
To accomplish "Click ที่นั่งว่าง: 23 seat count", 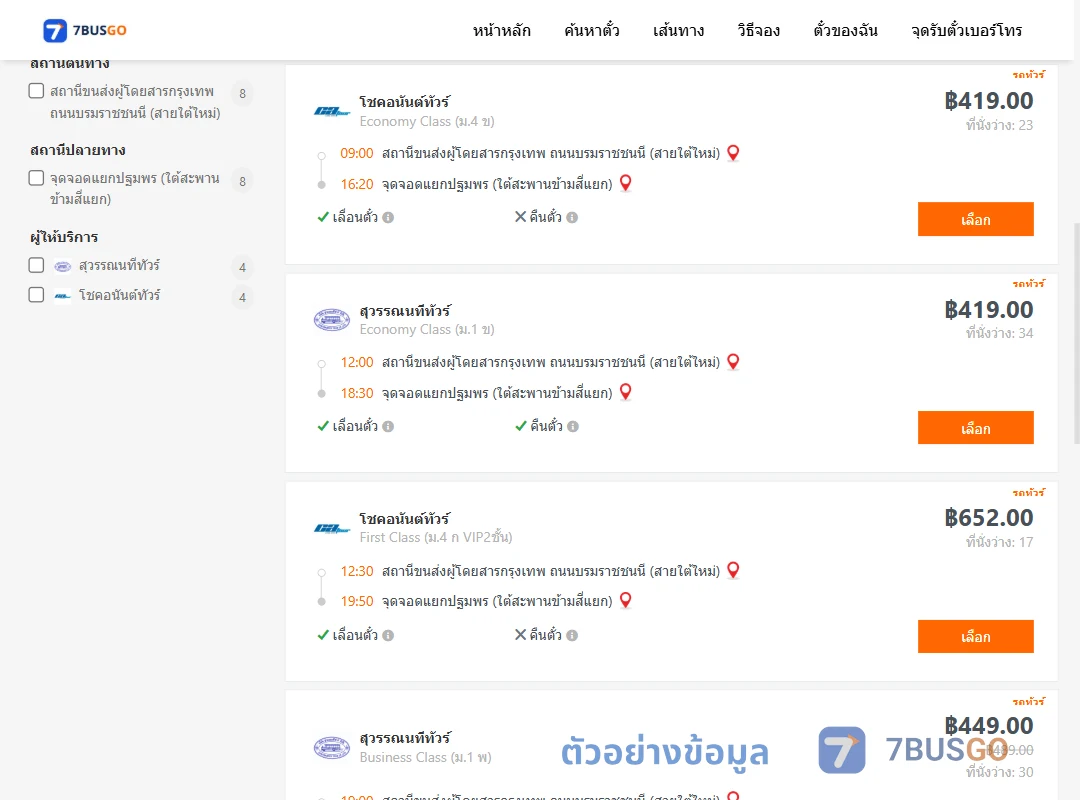I will click(999, 125).
